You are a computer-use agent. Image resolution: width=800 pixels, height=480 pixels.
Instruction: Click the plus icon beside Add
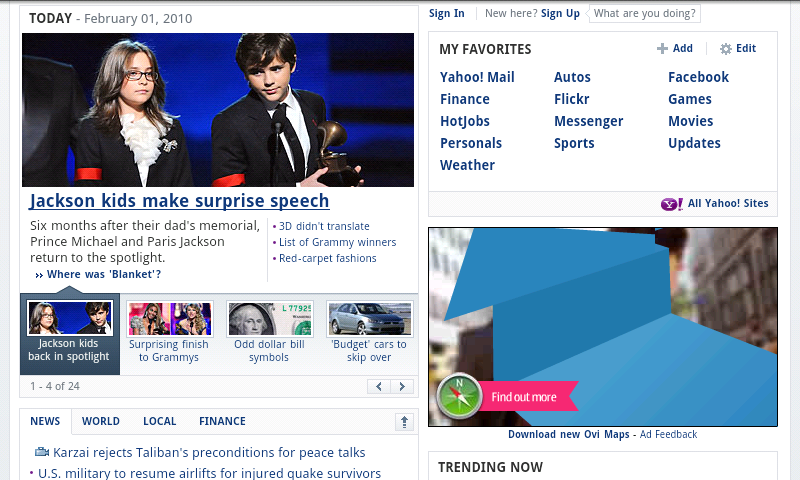coord(662,48)
